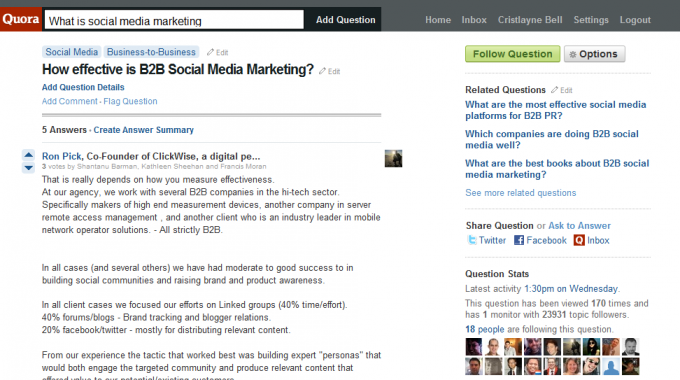
Task: Share question via Facebook link
Action: point(546,240)
